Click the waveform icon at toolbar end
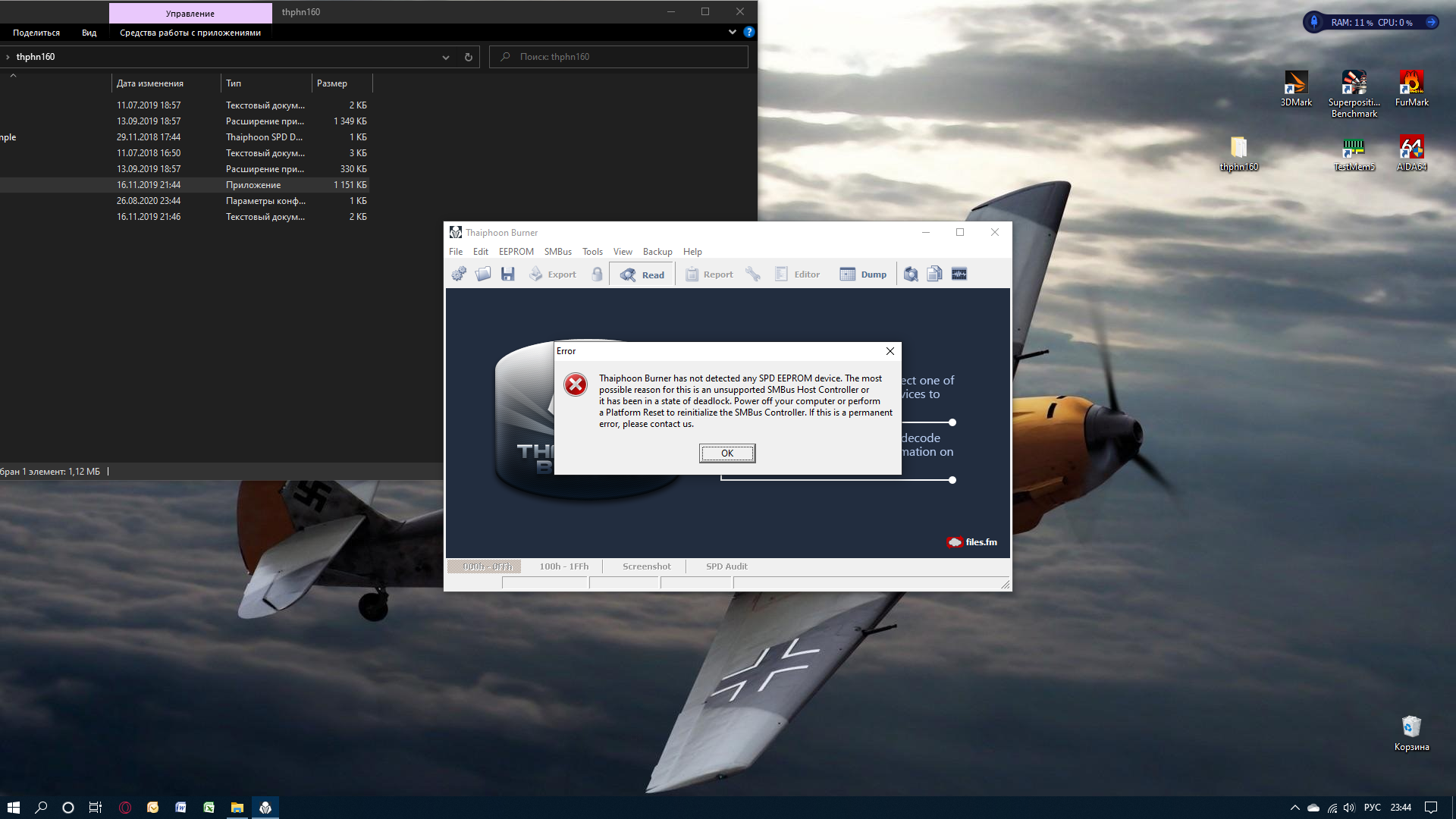This screenshot has width=1456, height=819. [959, 275]
